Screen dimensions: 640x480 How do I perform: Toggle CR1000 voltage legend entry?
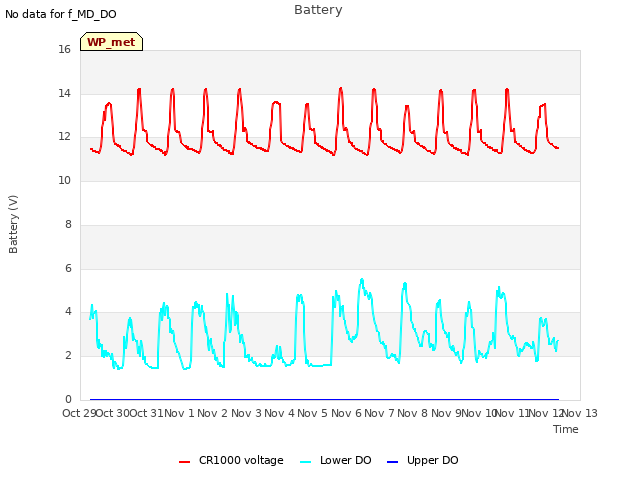point(231,460)
